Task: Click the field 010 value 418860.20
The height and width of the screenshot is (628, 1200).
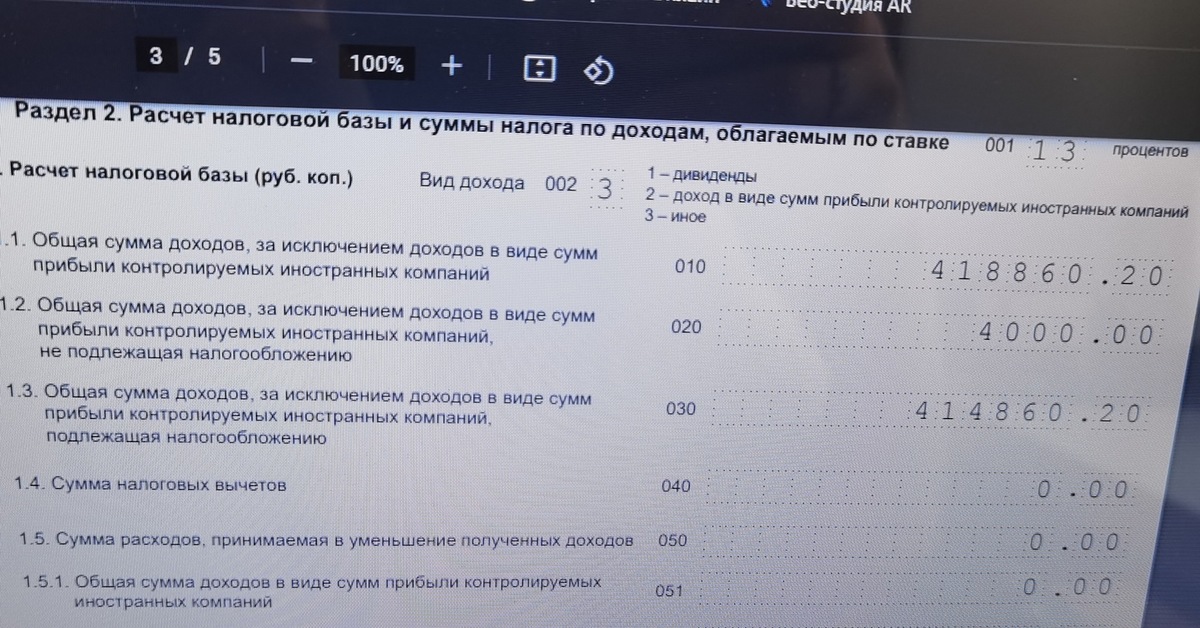Action: click(947, 270)
